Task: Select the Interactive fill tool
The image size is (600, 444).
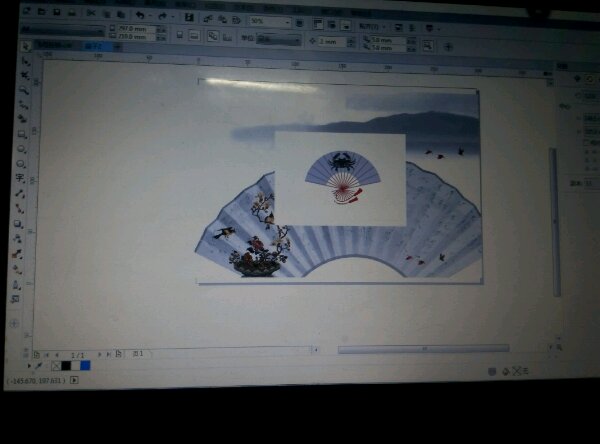Action: point(16,269)
